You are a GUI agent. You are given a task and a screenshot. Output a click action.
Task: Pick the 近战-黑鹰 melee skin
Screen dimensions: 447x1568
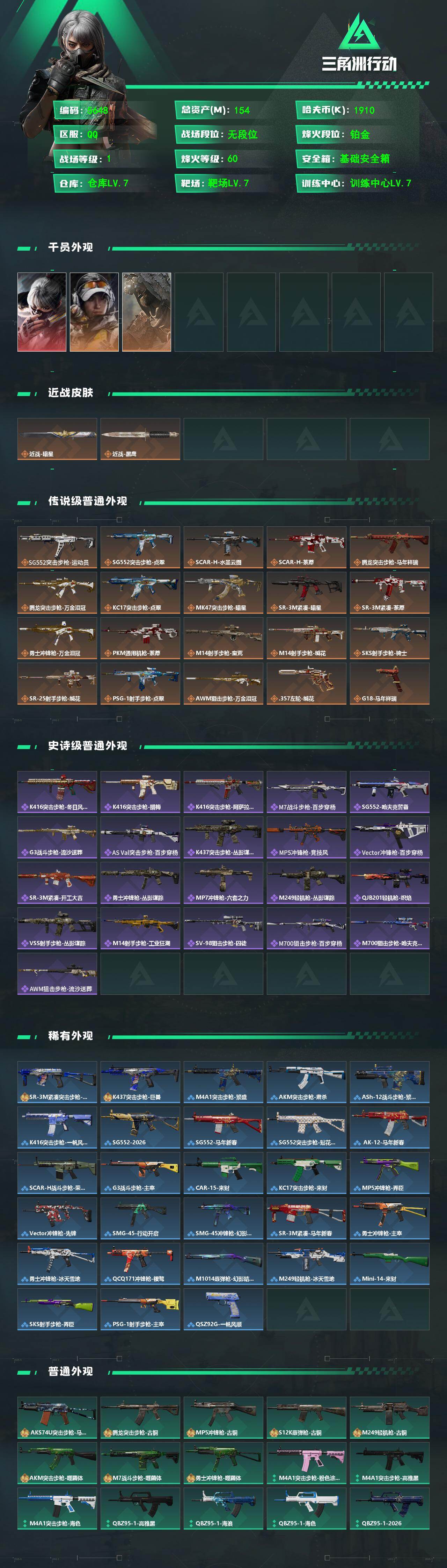pos(140,439)
